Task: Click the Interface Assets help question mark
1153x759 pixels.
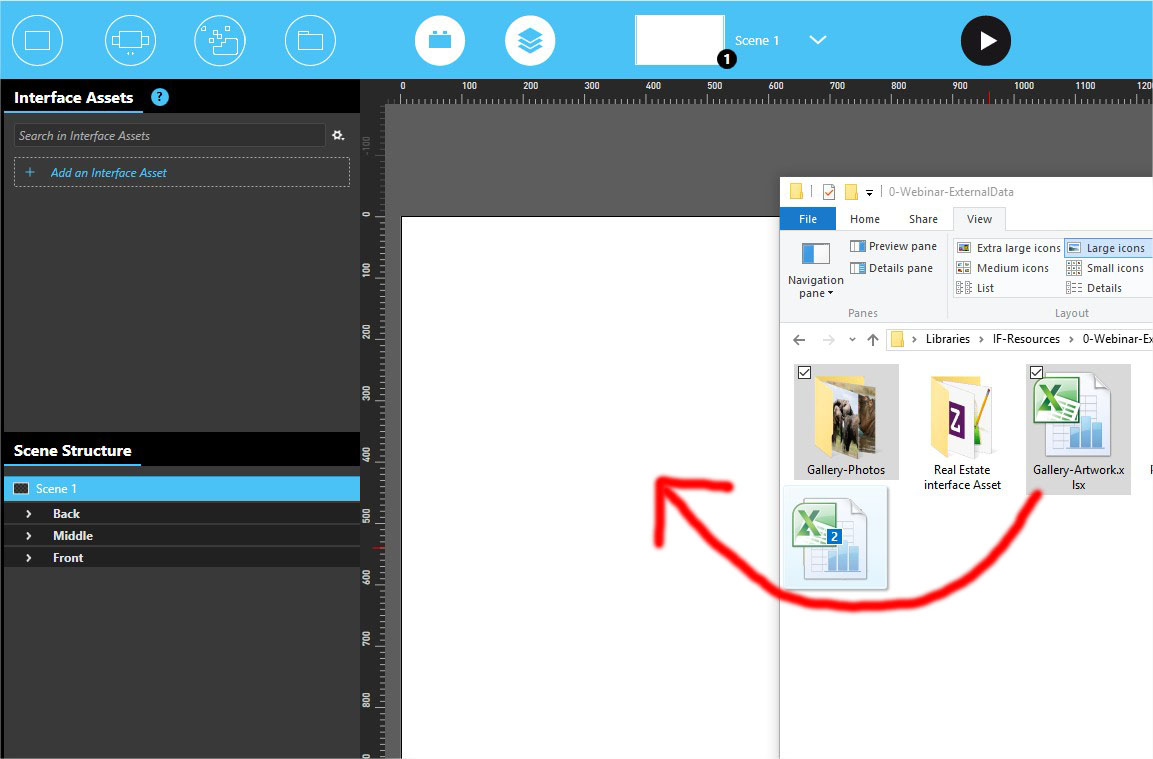Action: [160, 97]
